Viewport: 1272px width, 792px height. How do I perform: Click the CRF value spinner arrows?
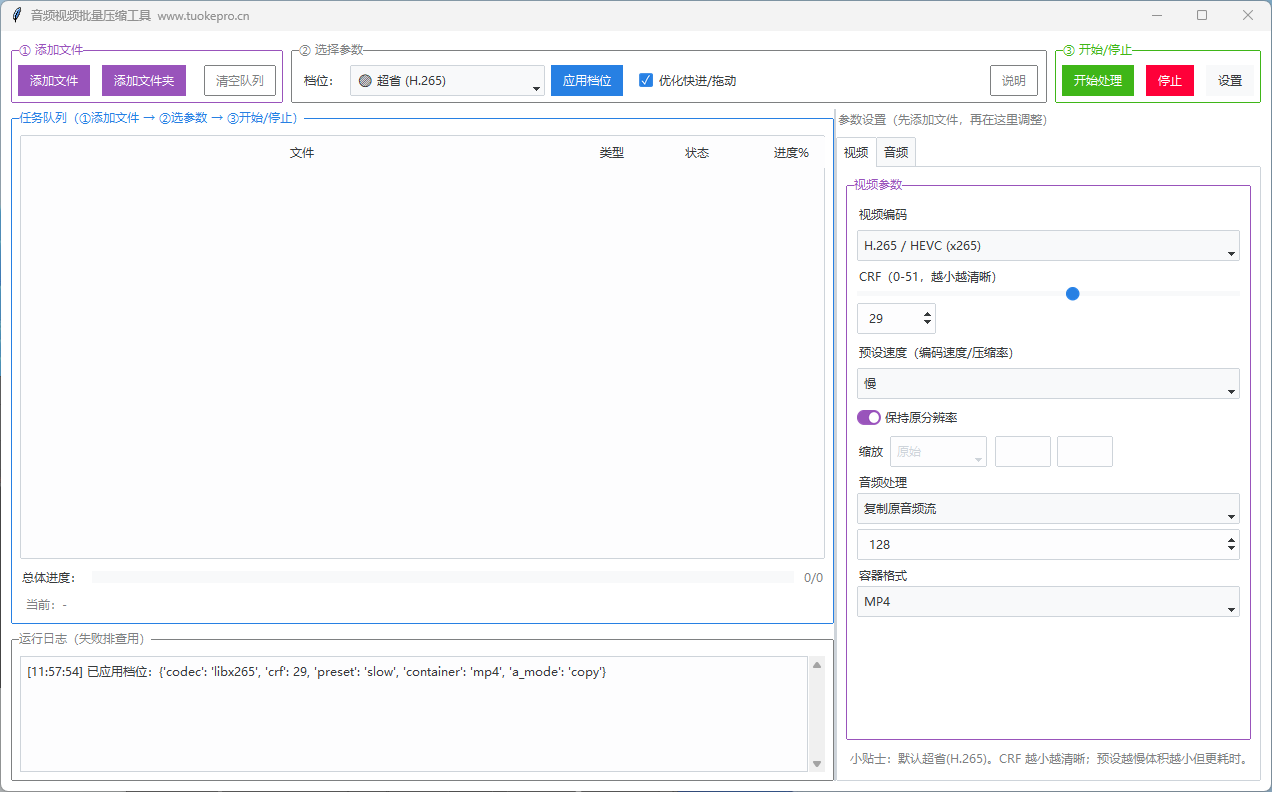[927, 319]
